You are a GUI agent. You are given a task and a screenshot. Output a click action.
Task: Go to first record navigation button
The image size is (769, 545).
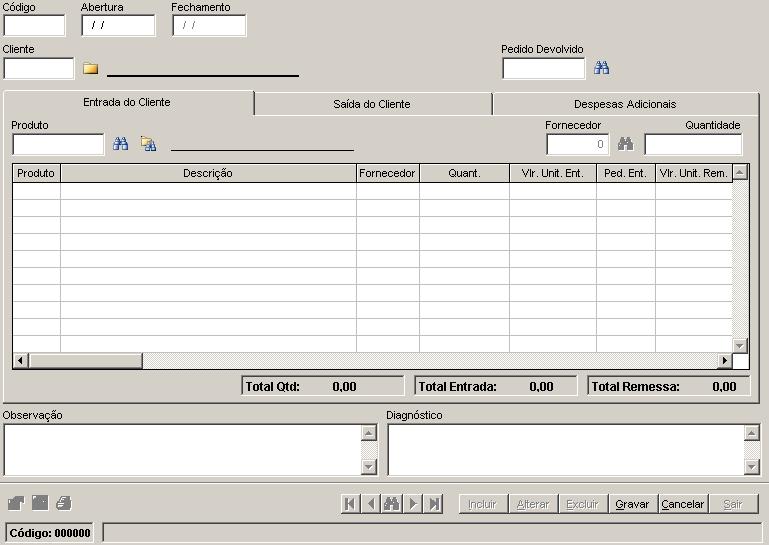350,504
